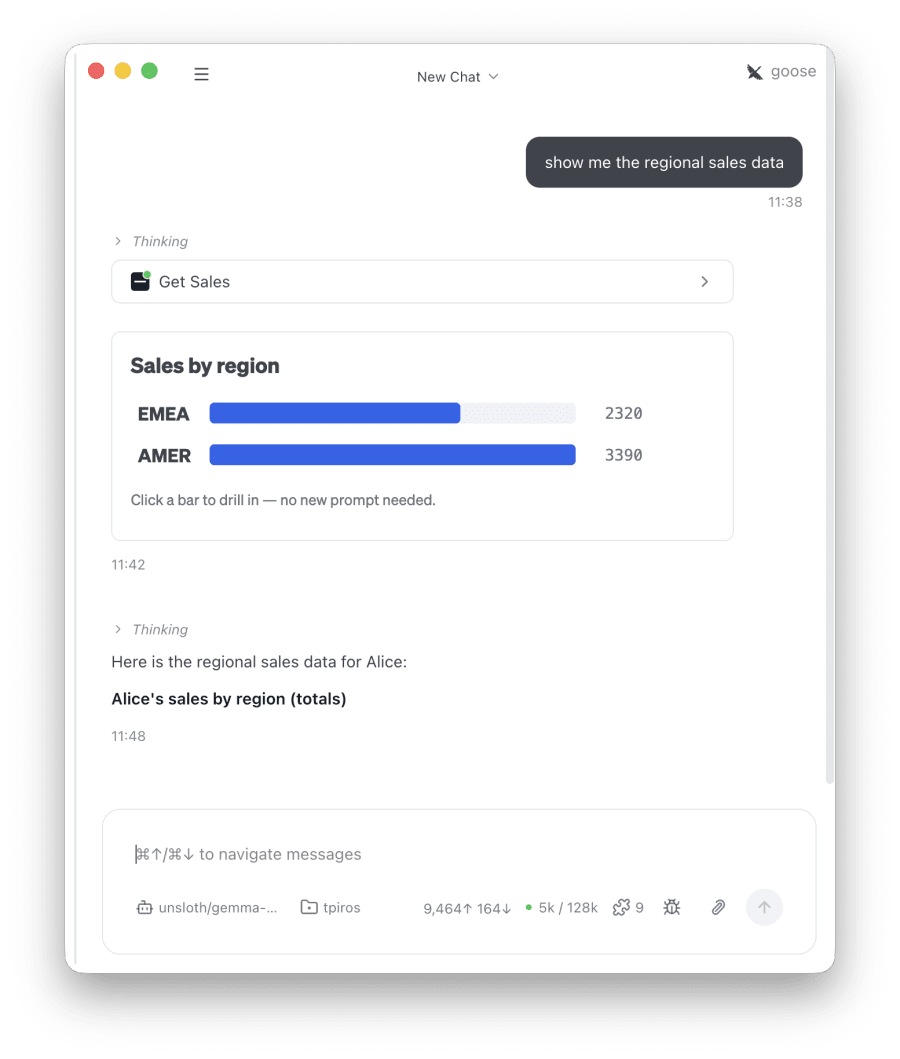This screenshot has width=900, height=1059.
Task: Expand the first Thinking section
Action: (151, 241)
